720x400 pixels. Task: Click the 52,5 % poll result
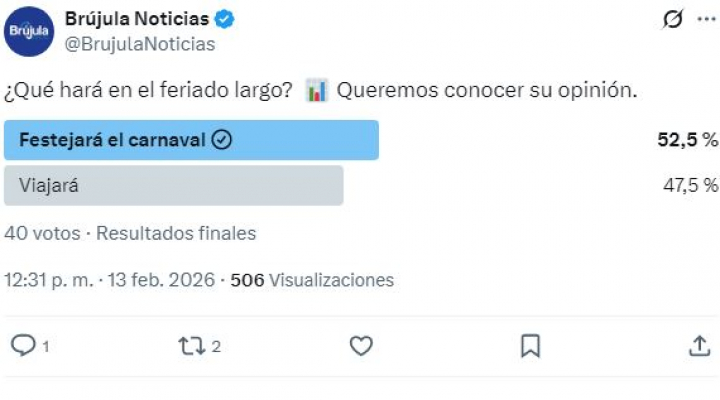[x=687, y=140]
